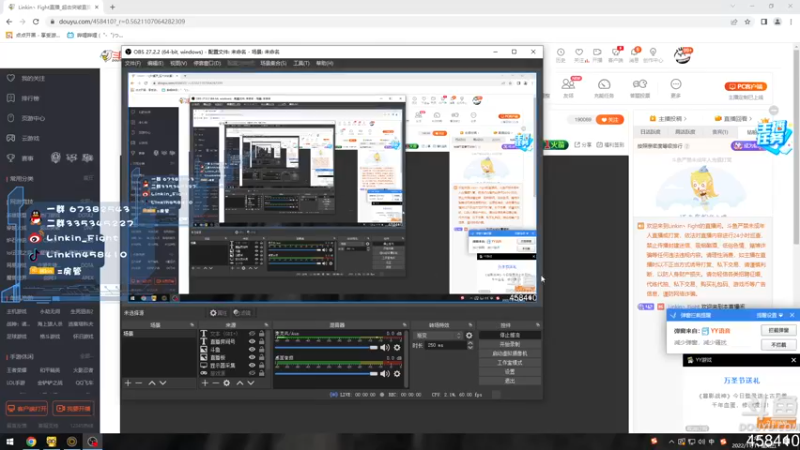Pop out the 混音器 dock panel
The width and height of the screenshot is (800, 450).
[x=405, y=325]
